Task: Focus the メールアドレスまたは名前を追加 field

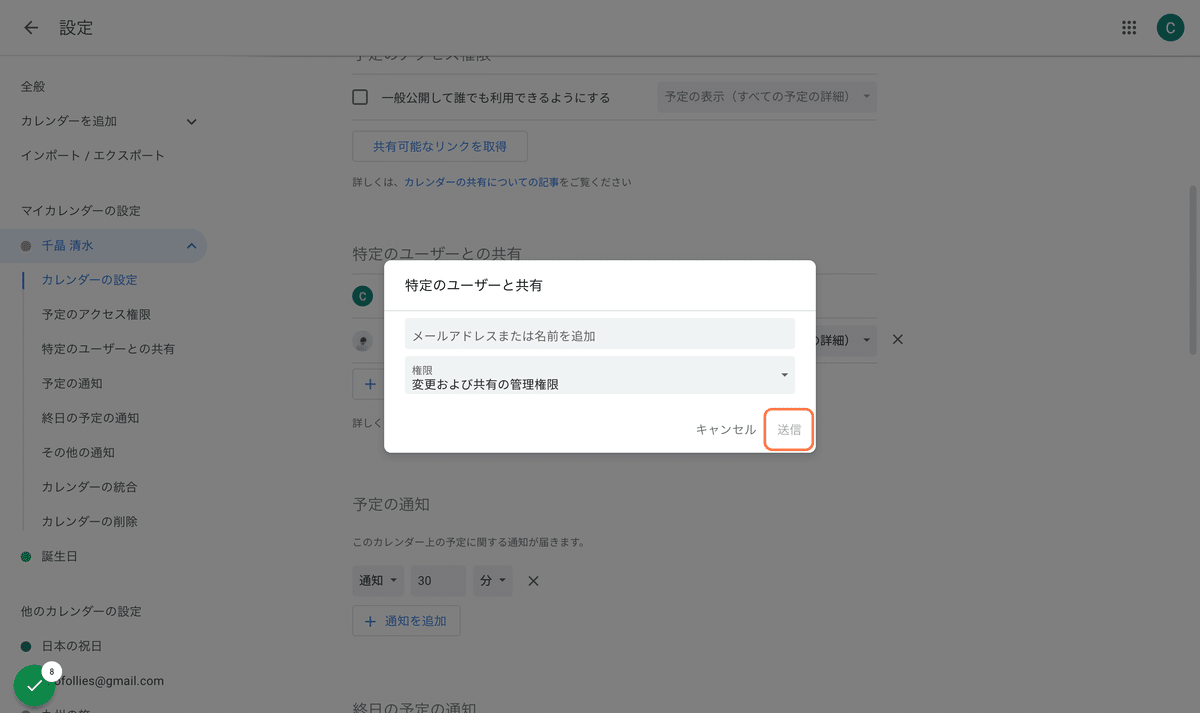Action: click(600, 334)
